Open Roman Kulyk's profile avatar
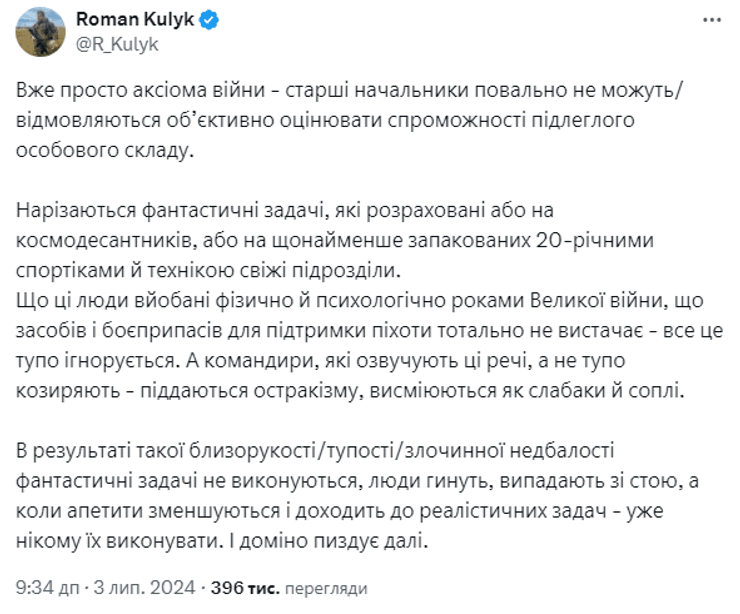This screenshot has width=740, height=614. click(x=37, y=31)
